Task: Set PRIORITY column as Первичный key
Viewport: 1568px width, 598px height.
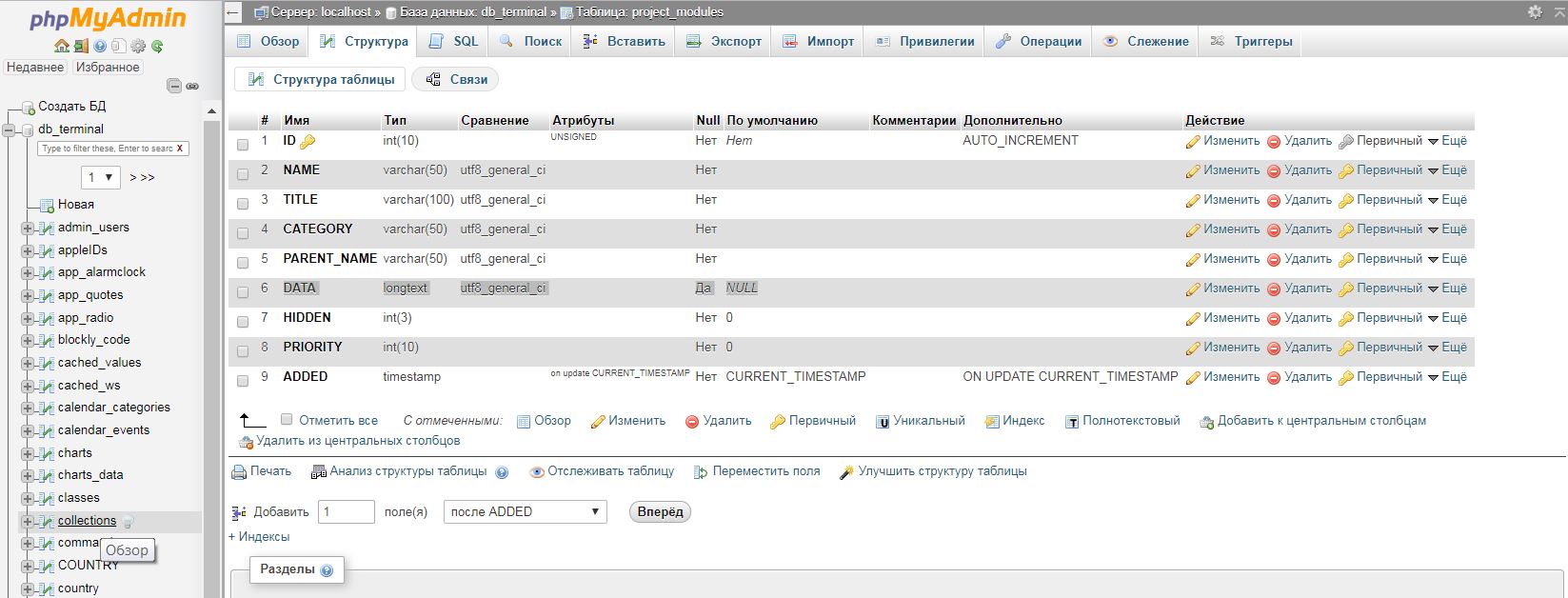Action: pos(1379,348)
